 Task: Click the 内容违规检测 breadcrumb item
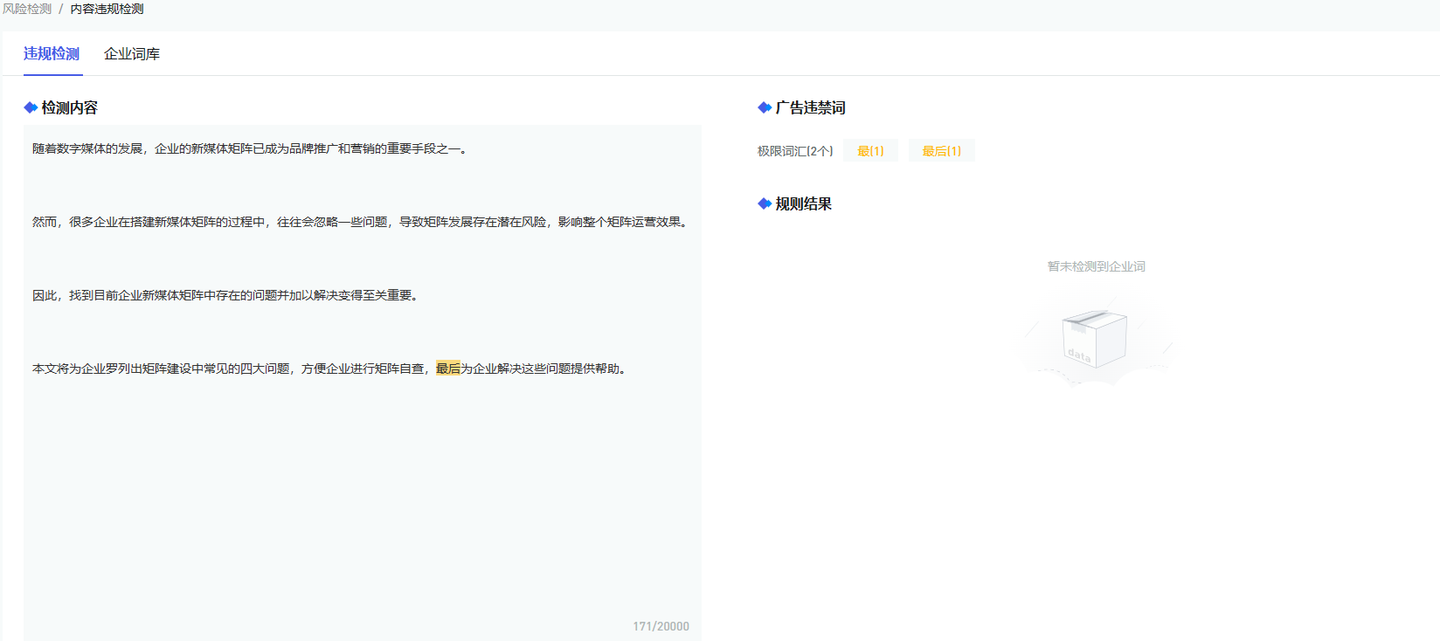tap(107, 9)
